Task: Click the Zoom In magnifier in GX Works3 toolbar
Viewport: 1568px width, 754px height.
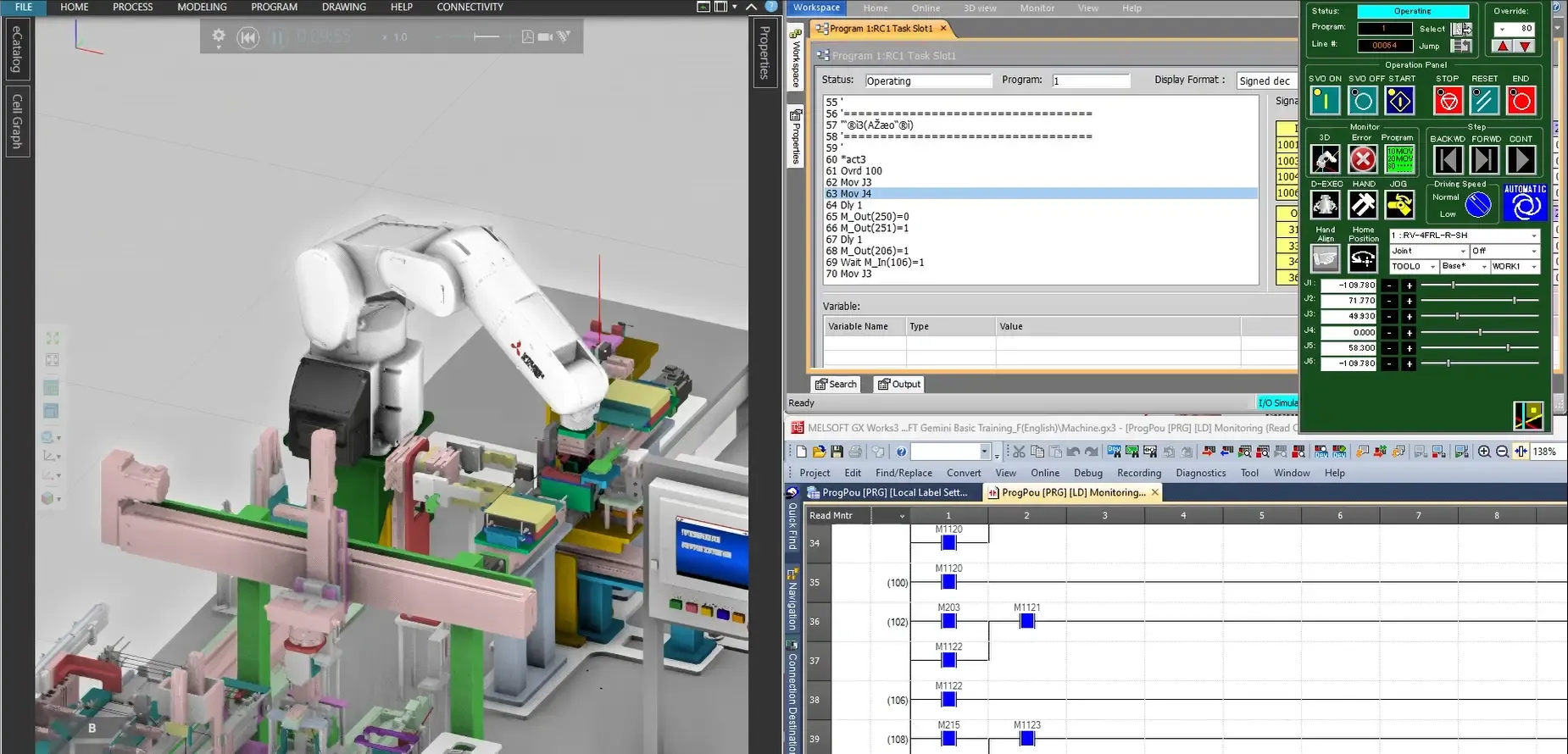Action: click(1484, 452)
